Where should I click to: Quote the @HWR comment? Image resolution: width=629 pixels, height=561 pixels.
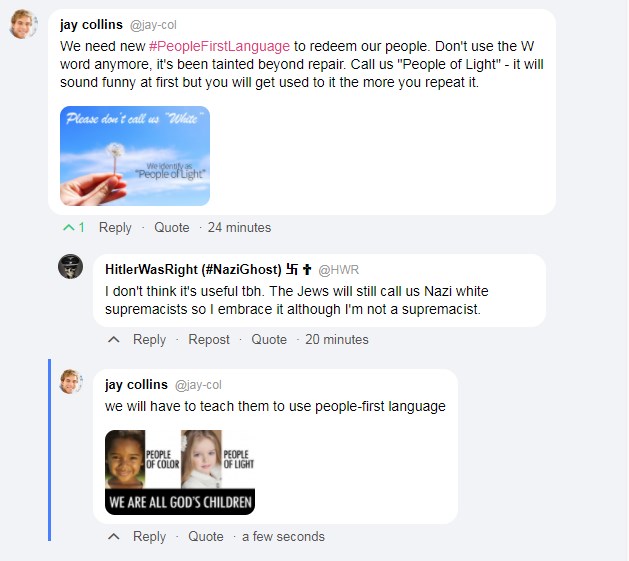point(269,339)
